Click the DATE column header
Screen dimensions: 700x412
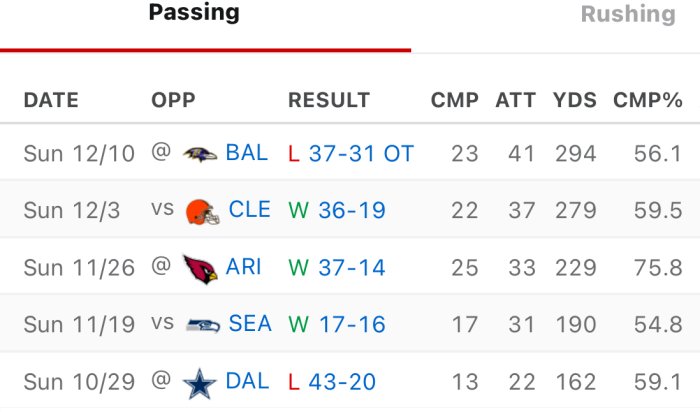click(51, 100)
